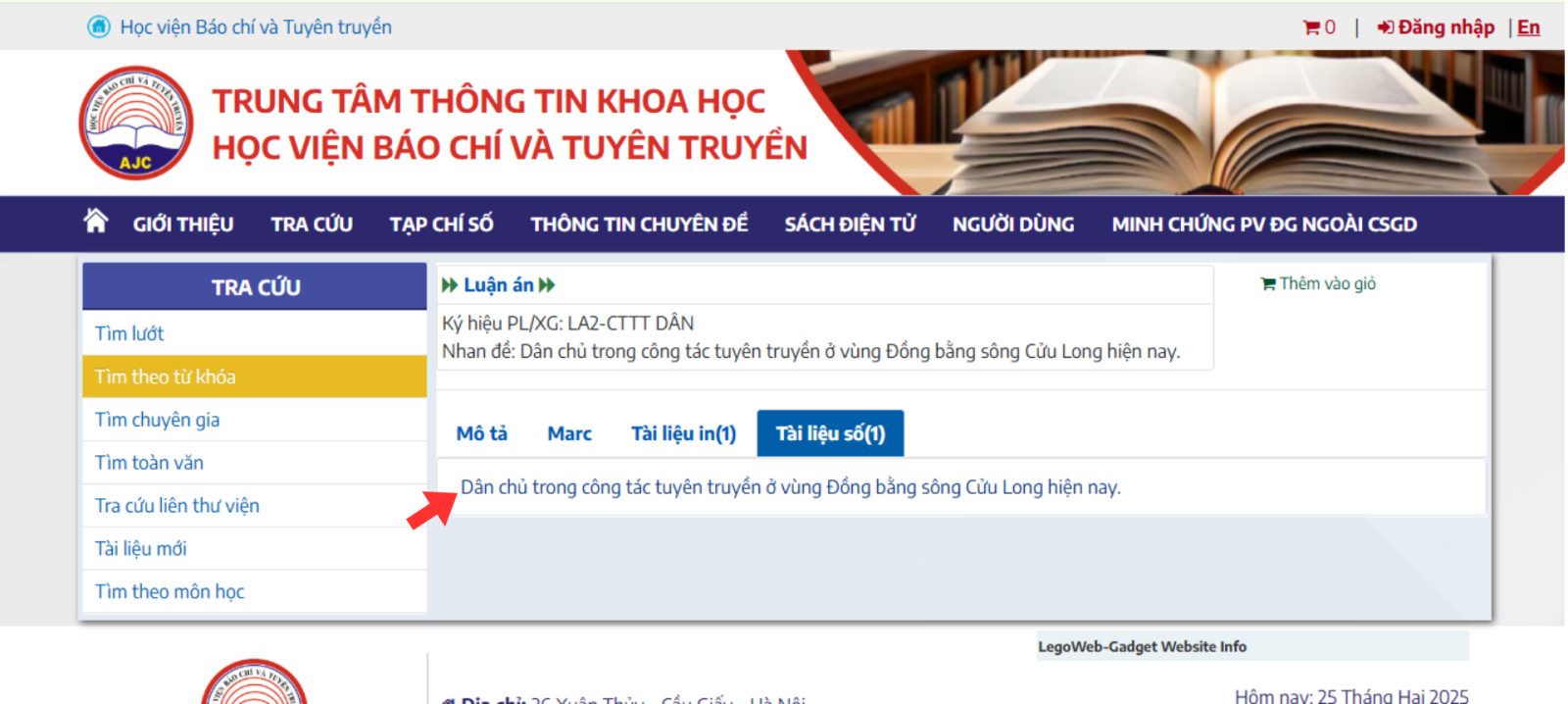This screenshot has height=704, width=1568.
Task: Open digital document Dân chủ trong công tác tuyên truyền
Action: point(791,487)
